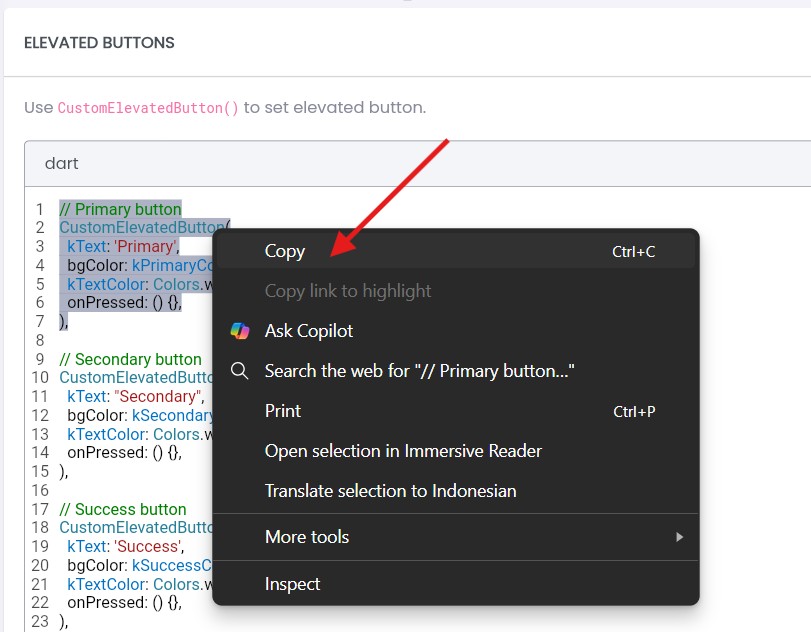The width and height of the screenshot is (811, 632).
Task: Click the greyed Copy link to highlight entry
Action: click(348, 291)
